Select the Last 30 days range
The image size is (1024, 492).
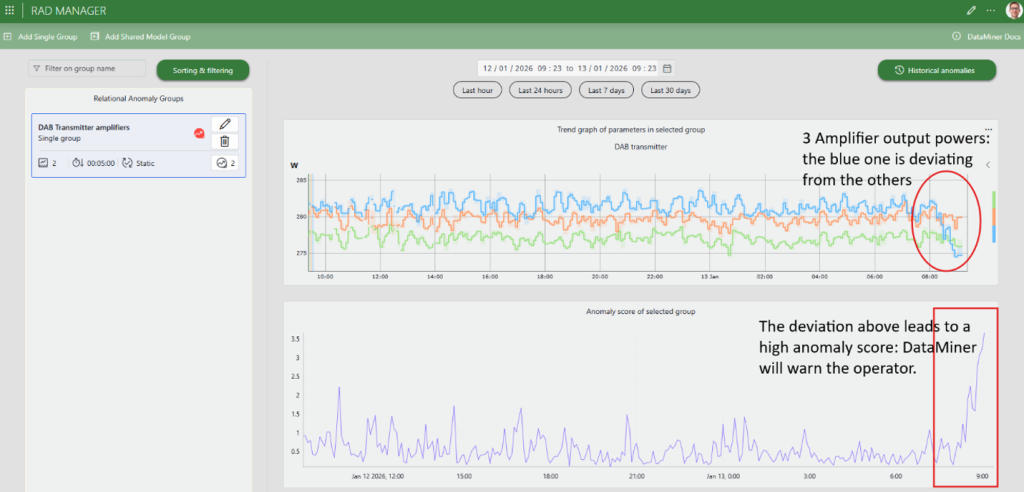[x=670, y=90]
